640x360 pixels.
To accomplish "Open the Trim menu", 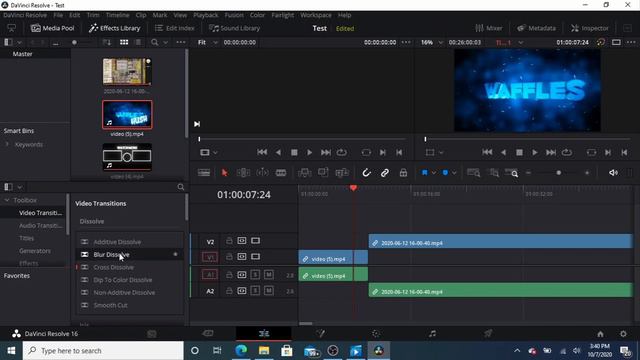I will (93, 15).
